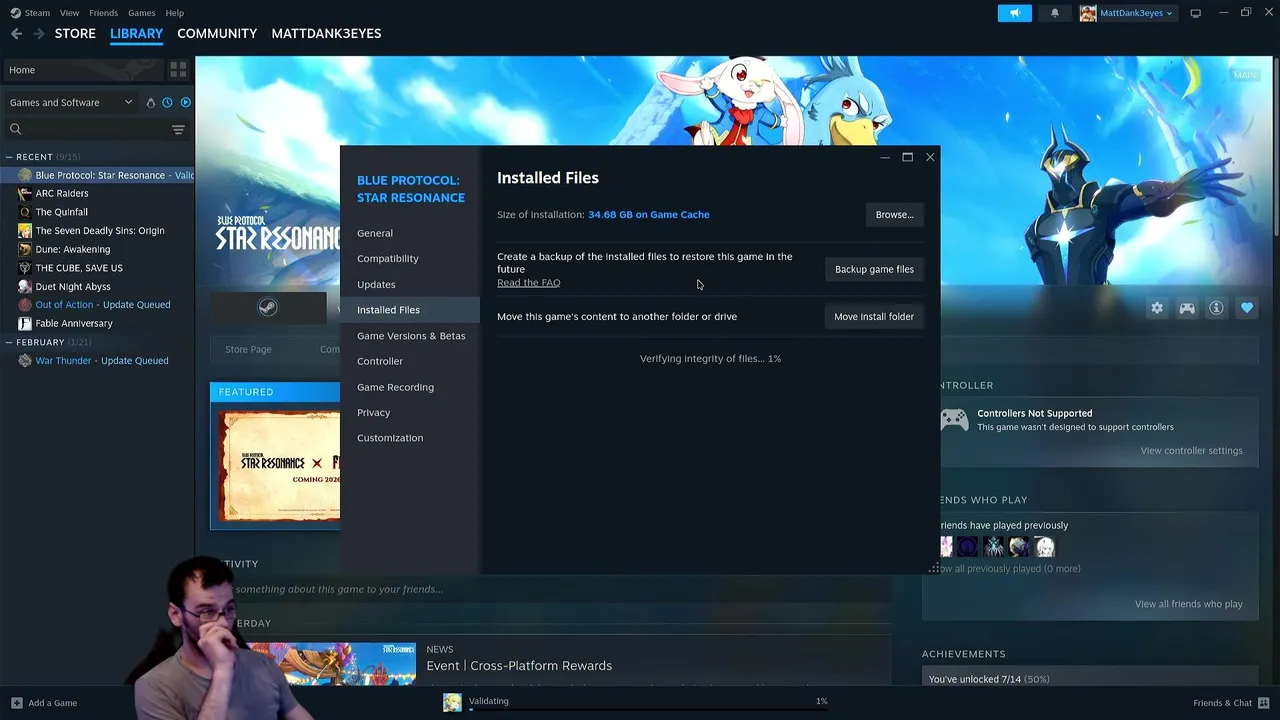Open game settings gear icon
1280x720 pixels.
coord(1157,308)
